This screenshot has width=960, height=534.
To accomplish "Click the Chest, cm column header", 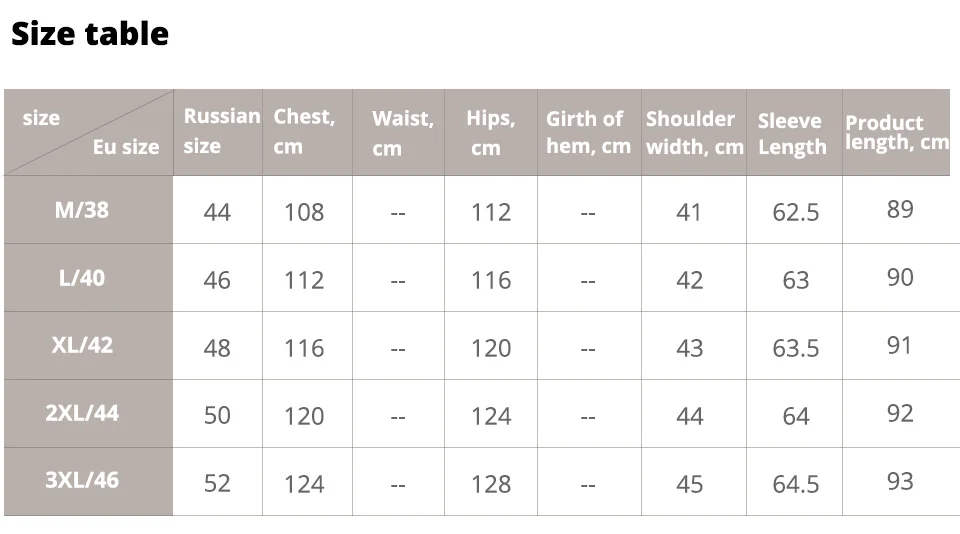I will [304, 131].
